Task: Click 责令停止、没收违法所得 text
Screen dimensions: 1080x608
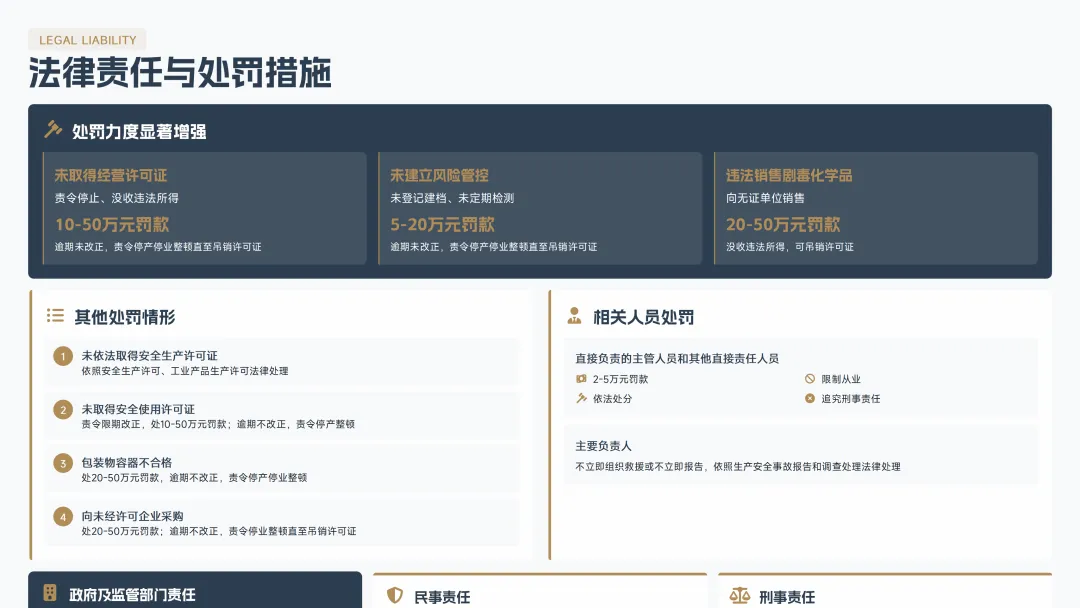Action: coord(116,198)
